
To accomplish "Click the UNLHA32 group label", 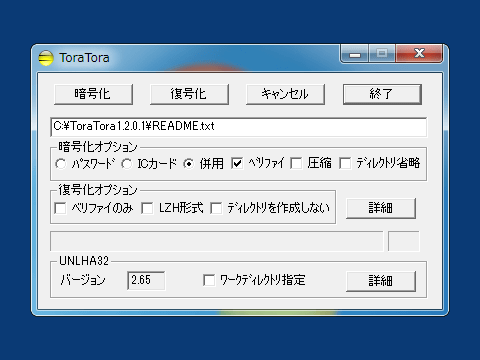I will click(84, 261).
